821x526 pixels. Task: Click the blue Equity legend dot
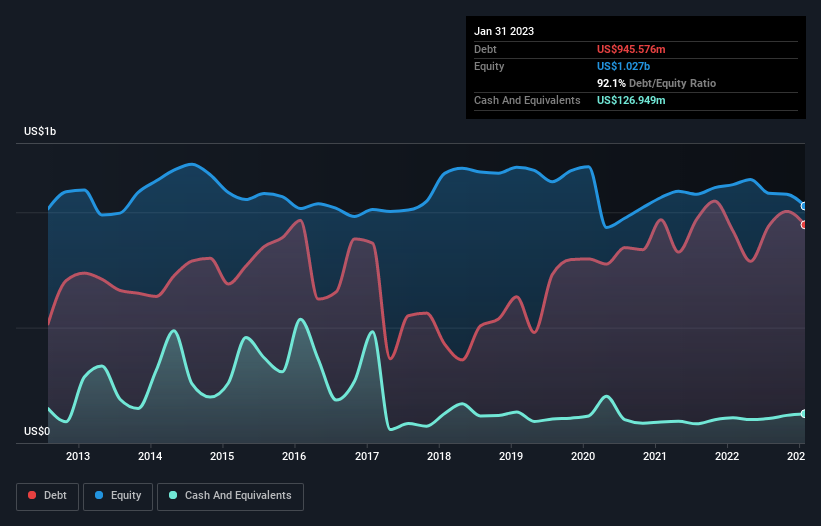point(99,495)
